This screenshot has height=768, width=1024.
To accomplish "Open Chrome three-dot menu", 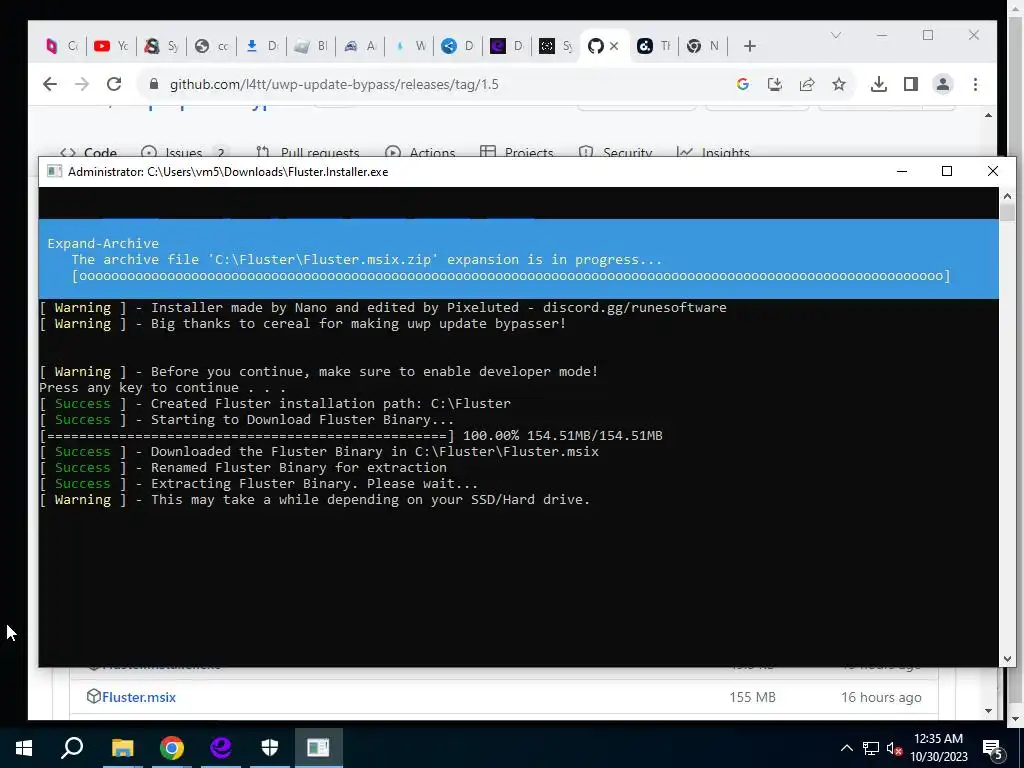I will pos(975,84).
